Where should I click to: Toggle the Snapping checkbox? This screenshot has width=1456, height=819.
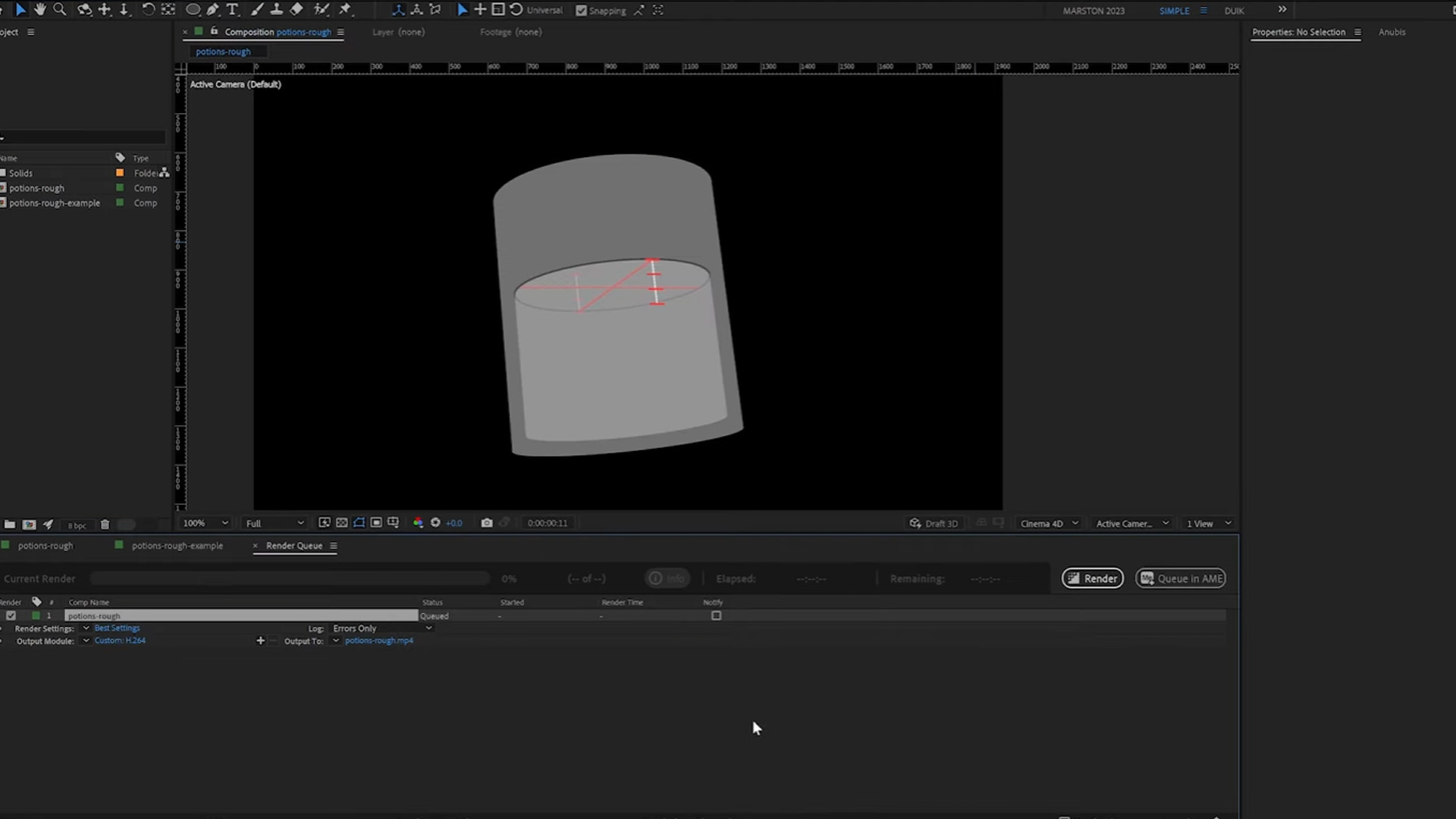[582, 11]
